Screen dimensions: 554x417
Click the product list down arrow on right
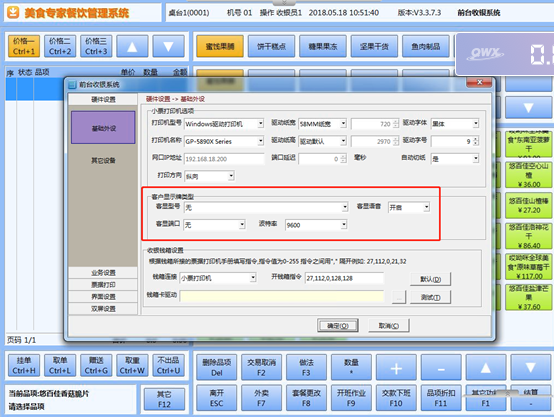(x=528, y=107)
